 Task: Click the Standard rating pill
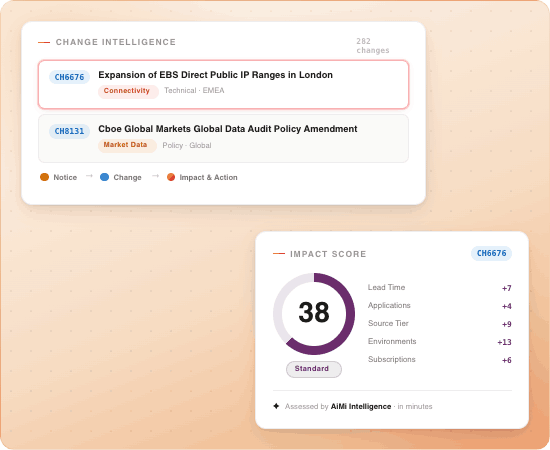point(314,369)
